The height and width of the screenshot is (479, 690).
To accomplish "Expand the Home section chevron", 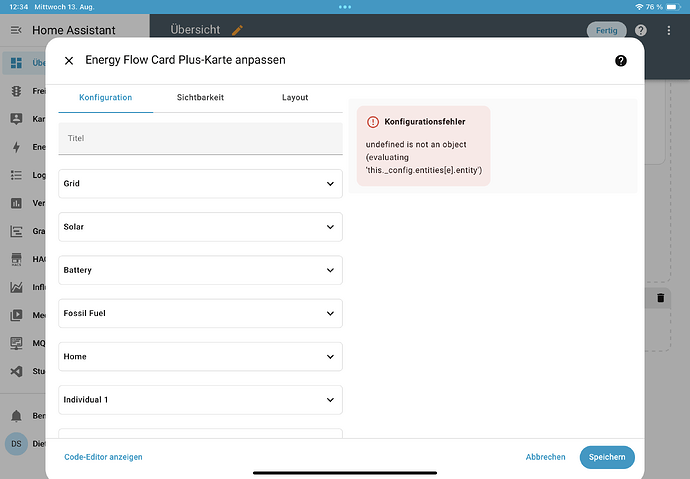I will point(331,356).
